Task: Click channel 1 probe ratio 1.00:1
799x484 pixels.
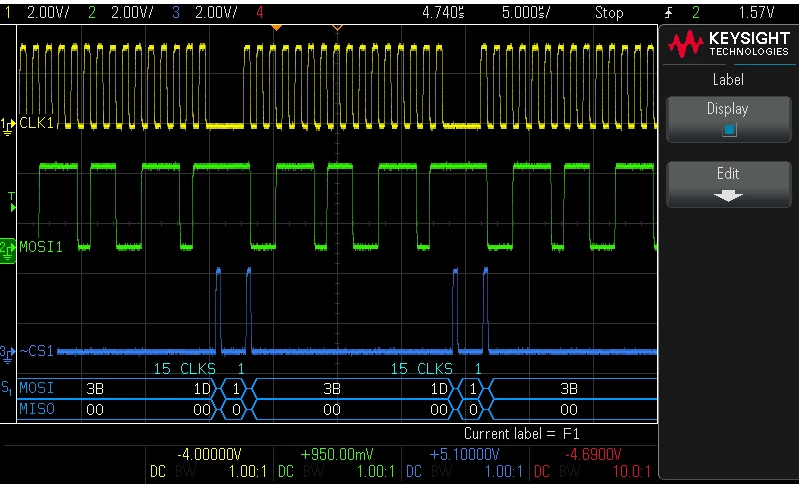Action: (248, 472)
